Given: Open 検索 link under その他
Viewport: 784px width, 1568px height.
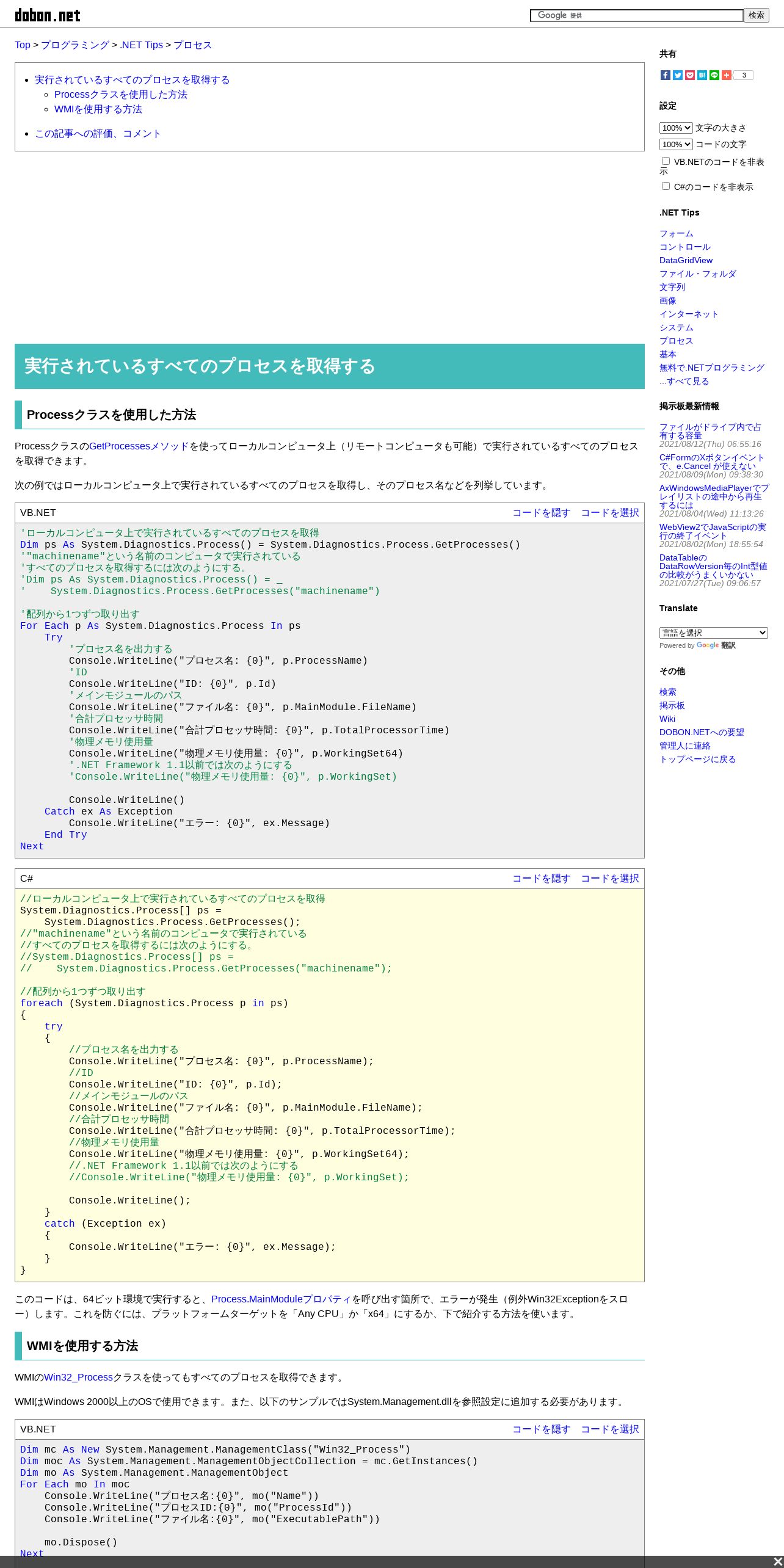Looking at the screenshot, I should 667,692.
